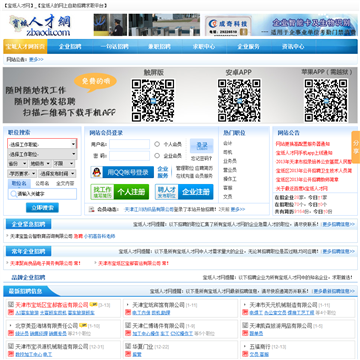360x360 pixels.
Task: Open hot position 操作工
Action: click(230, 179)
